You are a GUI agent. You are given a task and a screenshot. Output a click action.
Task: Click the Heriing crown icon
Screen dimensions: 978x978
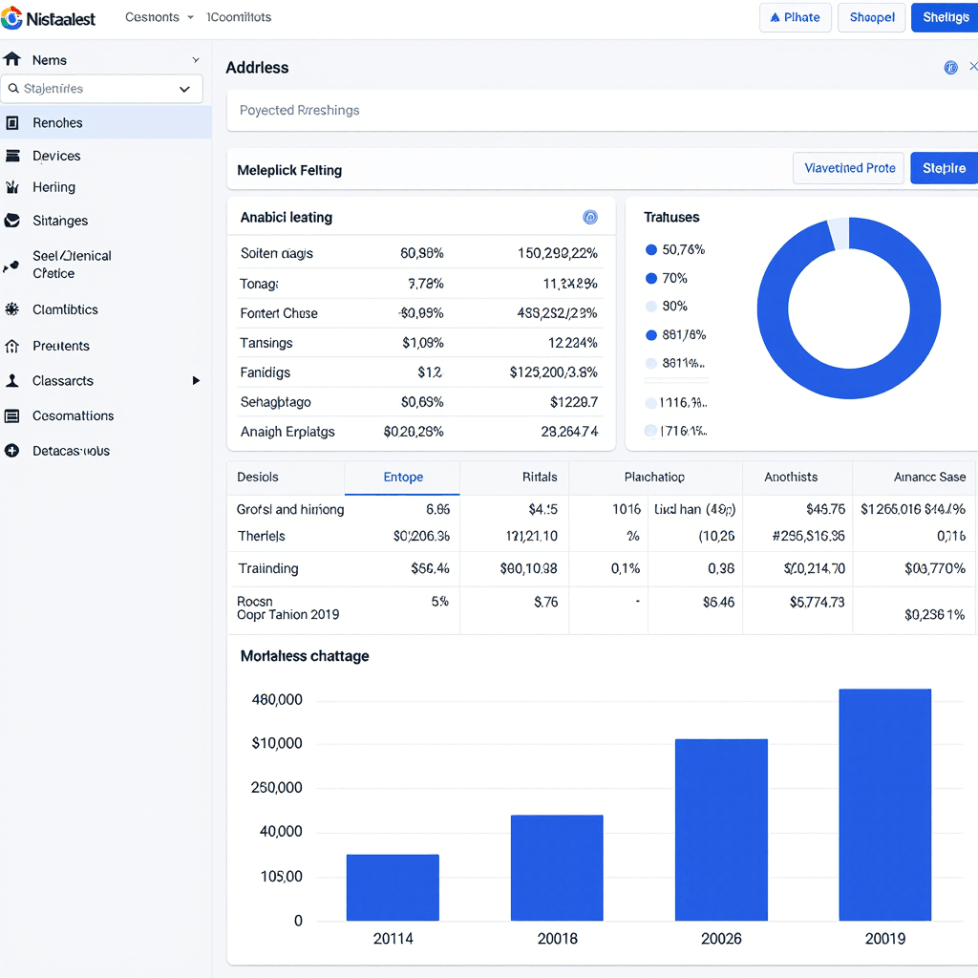pos(12,187)
